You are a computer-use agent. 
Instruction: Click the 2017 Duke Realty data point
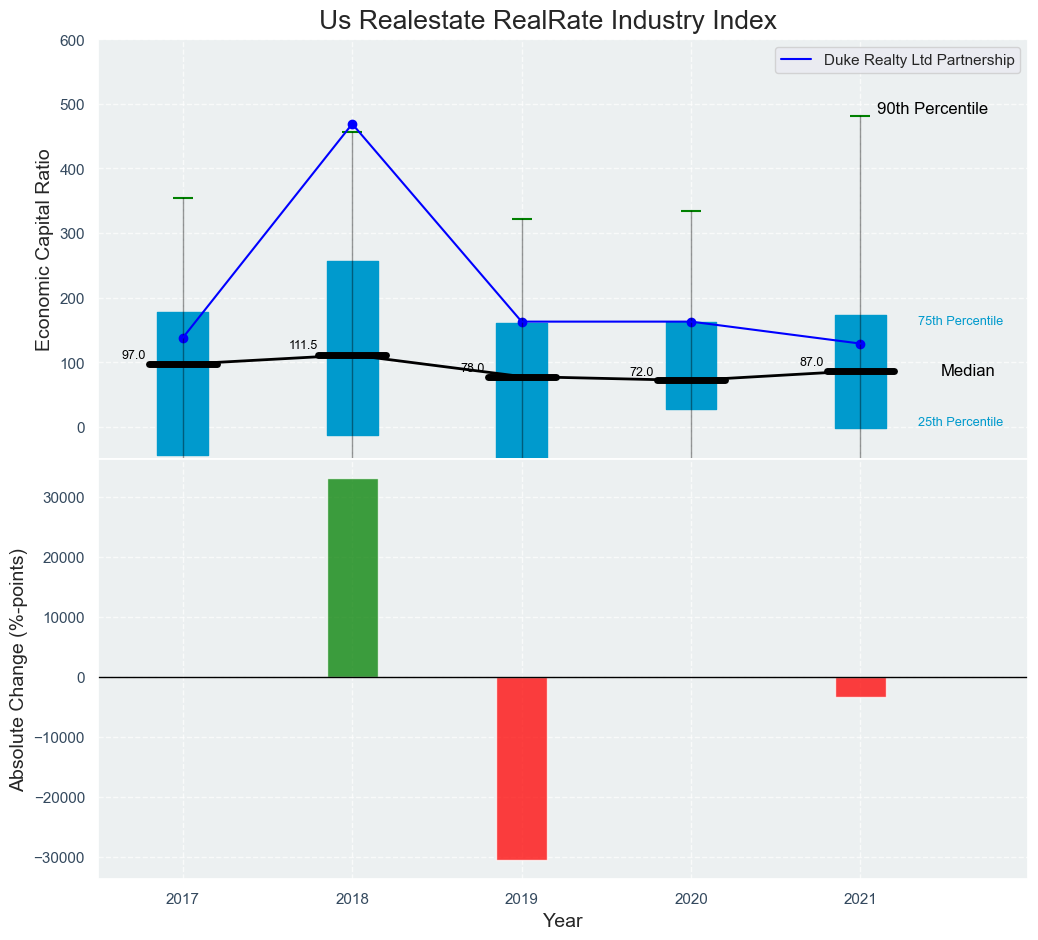[x=183, y=338]
